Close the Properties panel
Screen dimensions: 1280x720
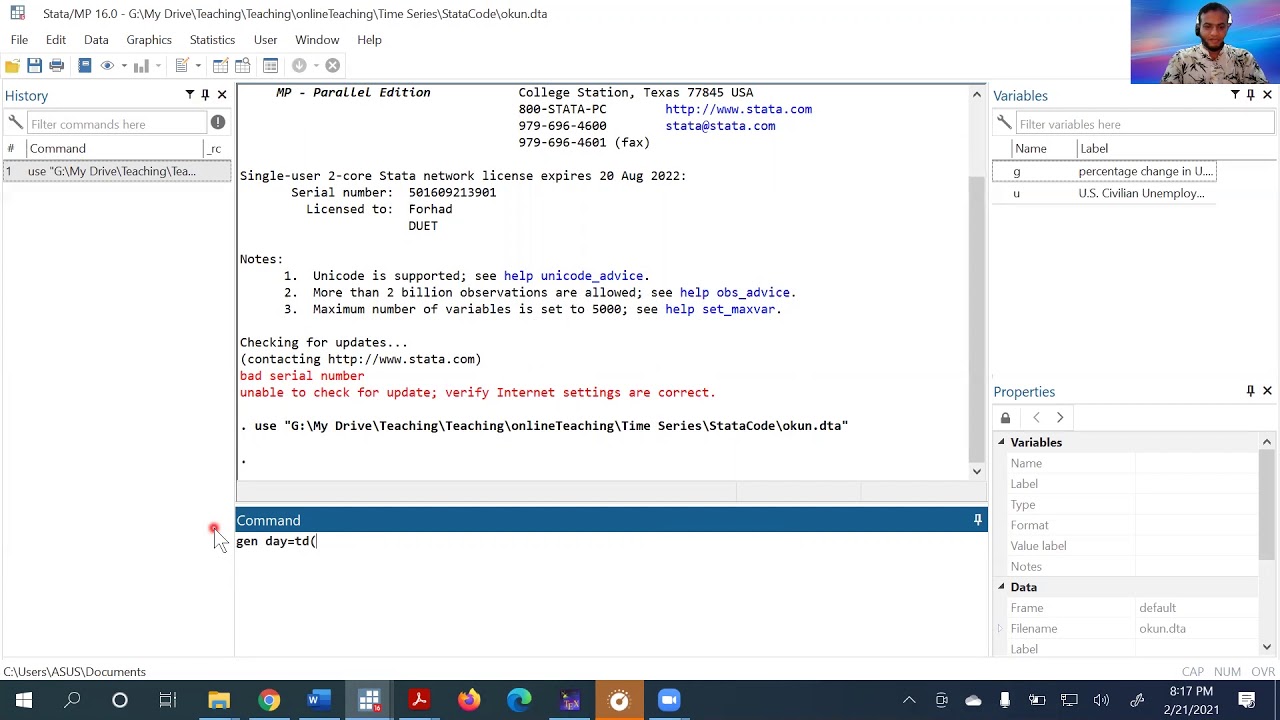point(1267,391)
